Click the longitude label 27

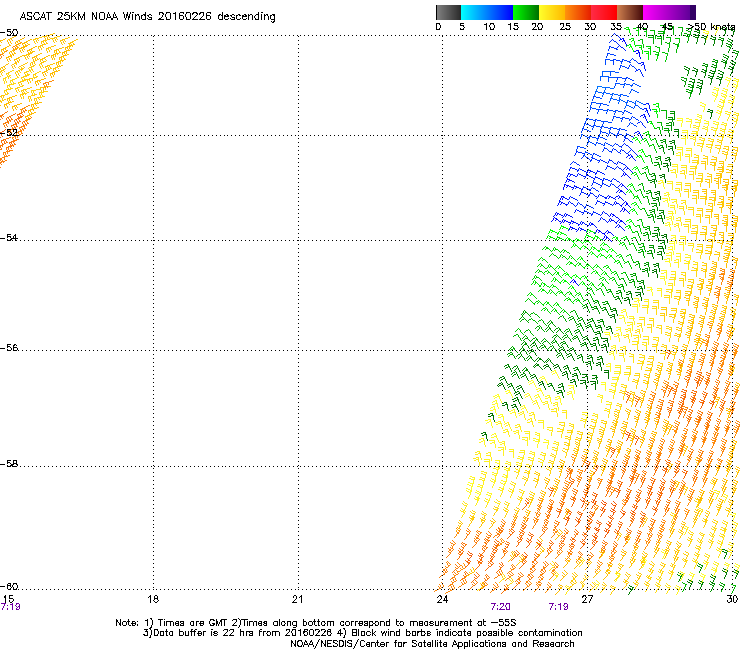click(x=587, y=599)
